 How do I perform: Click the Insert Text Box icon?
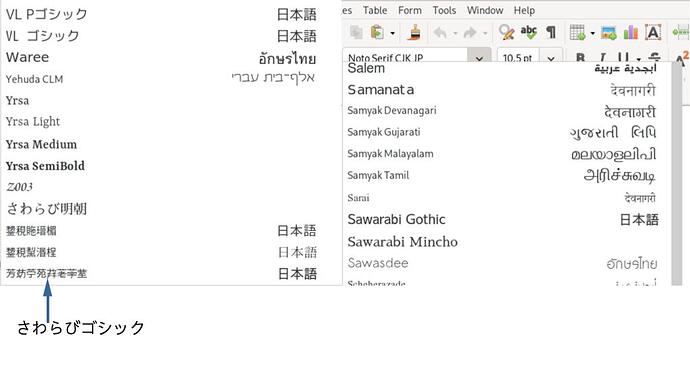click(653, 32)
